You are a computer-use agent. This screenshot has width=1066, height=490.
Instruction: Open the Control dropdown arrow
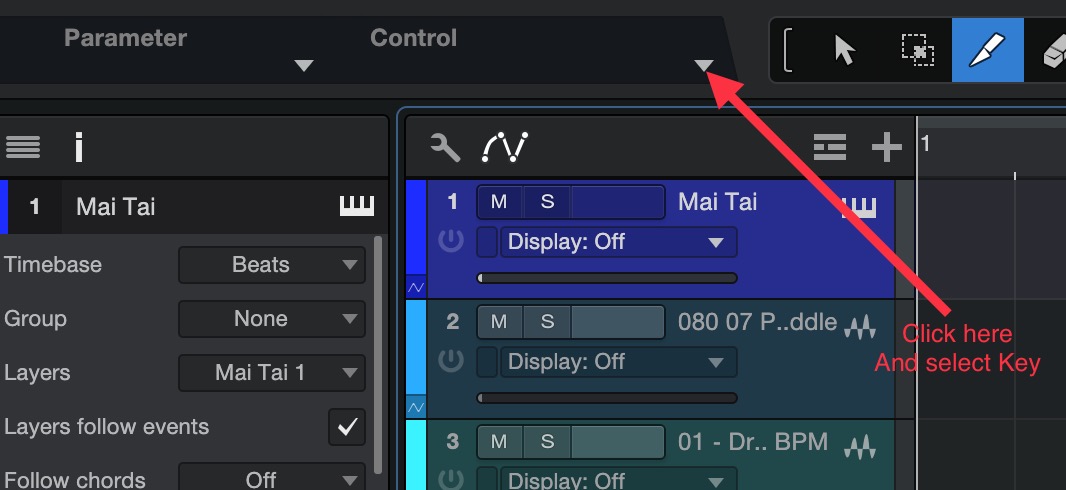click(704, 65)
